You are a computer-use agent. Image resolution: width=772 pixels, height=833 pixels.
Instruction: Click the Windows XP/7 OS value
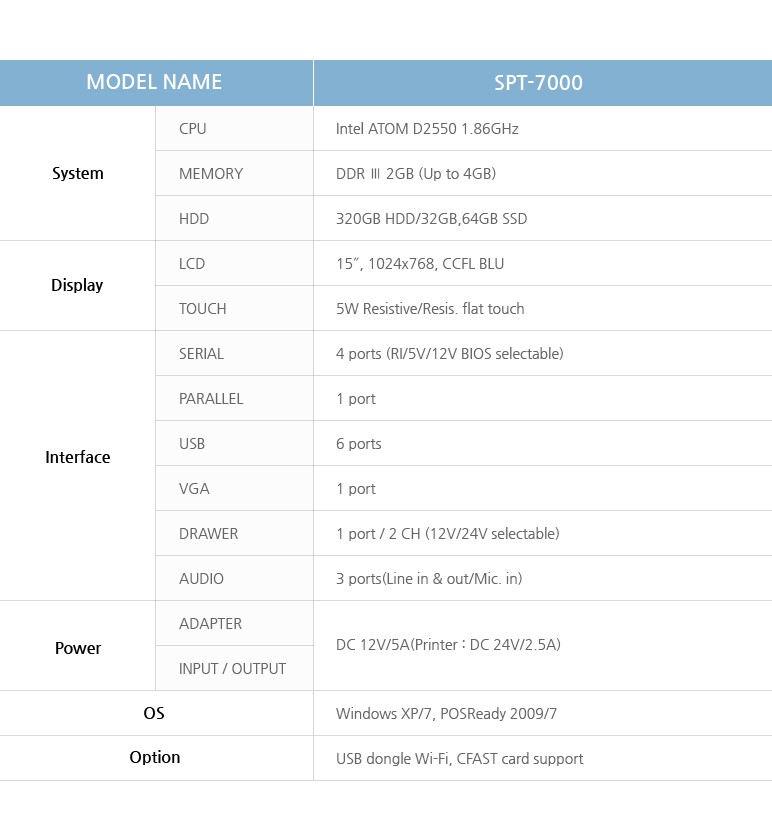coord(446,714)
